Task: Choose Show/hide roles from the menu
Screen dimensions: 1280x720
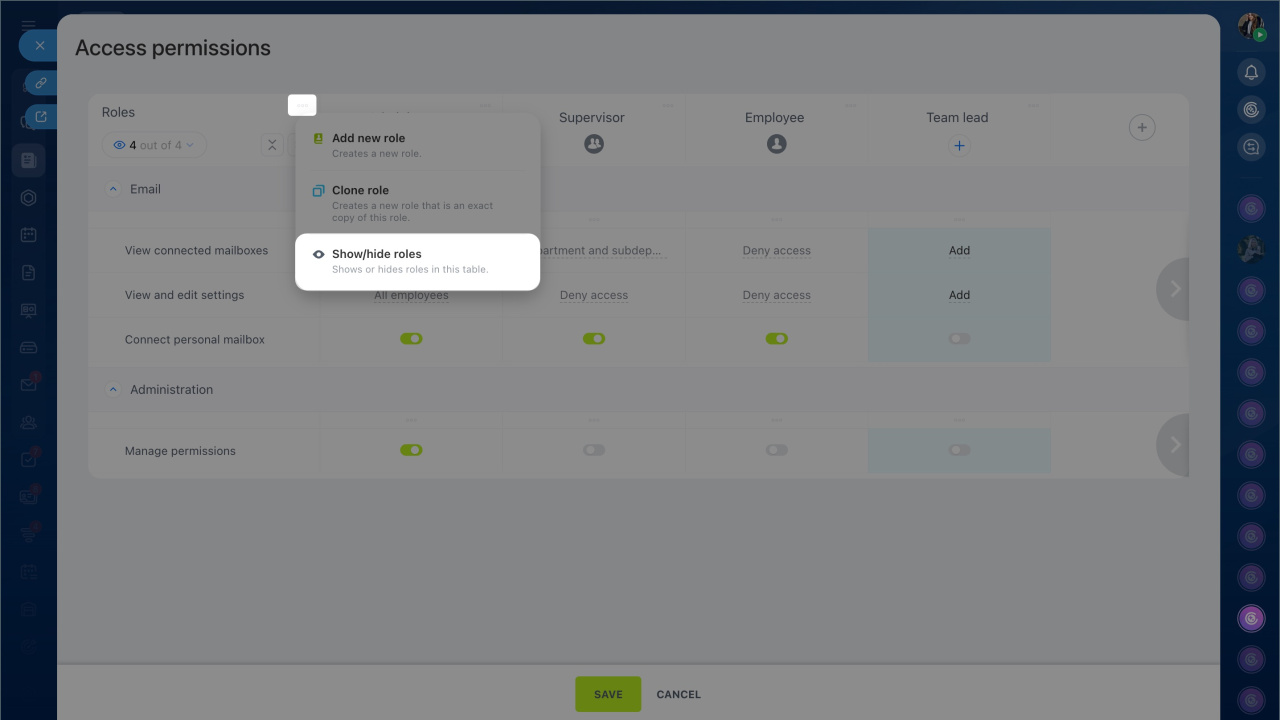Action: click(376, 254)
